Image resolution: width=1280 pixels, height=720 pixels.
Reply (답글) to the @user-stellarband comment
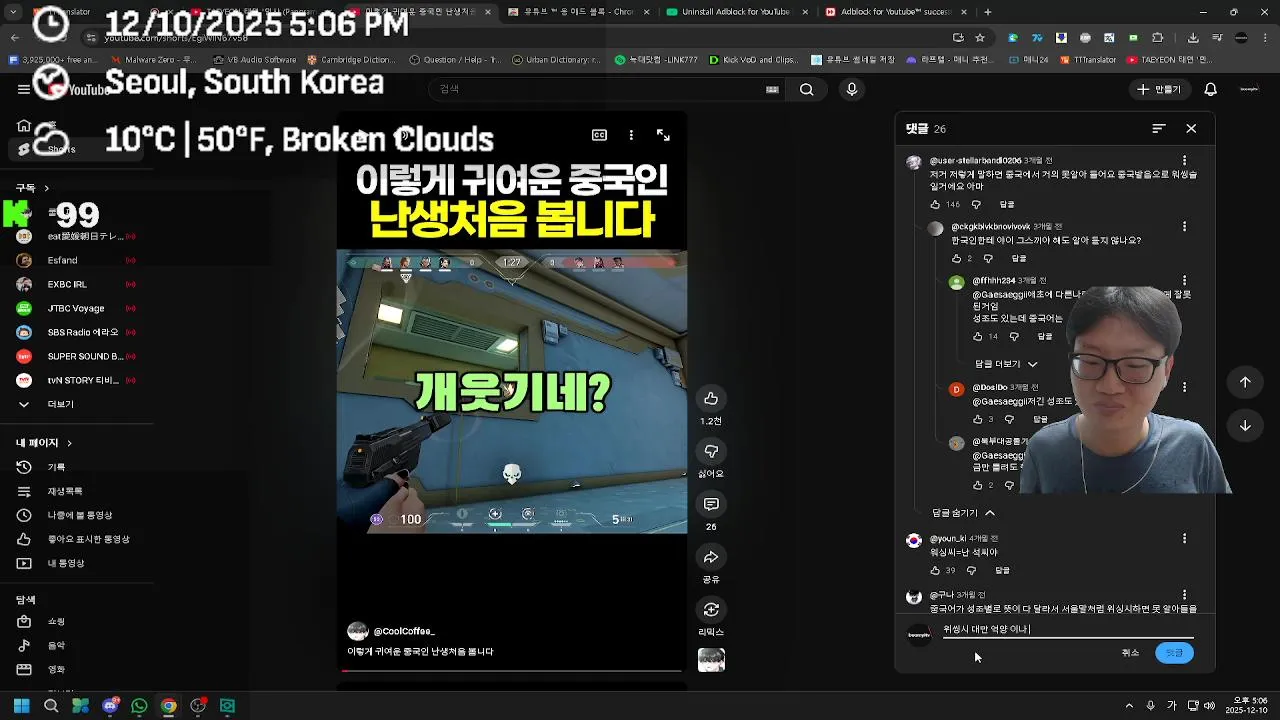(x=1007, y=205)
